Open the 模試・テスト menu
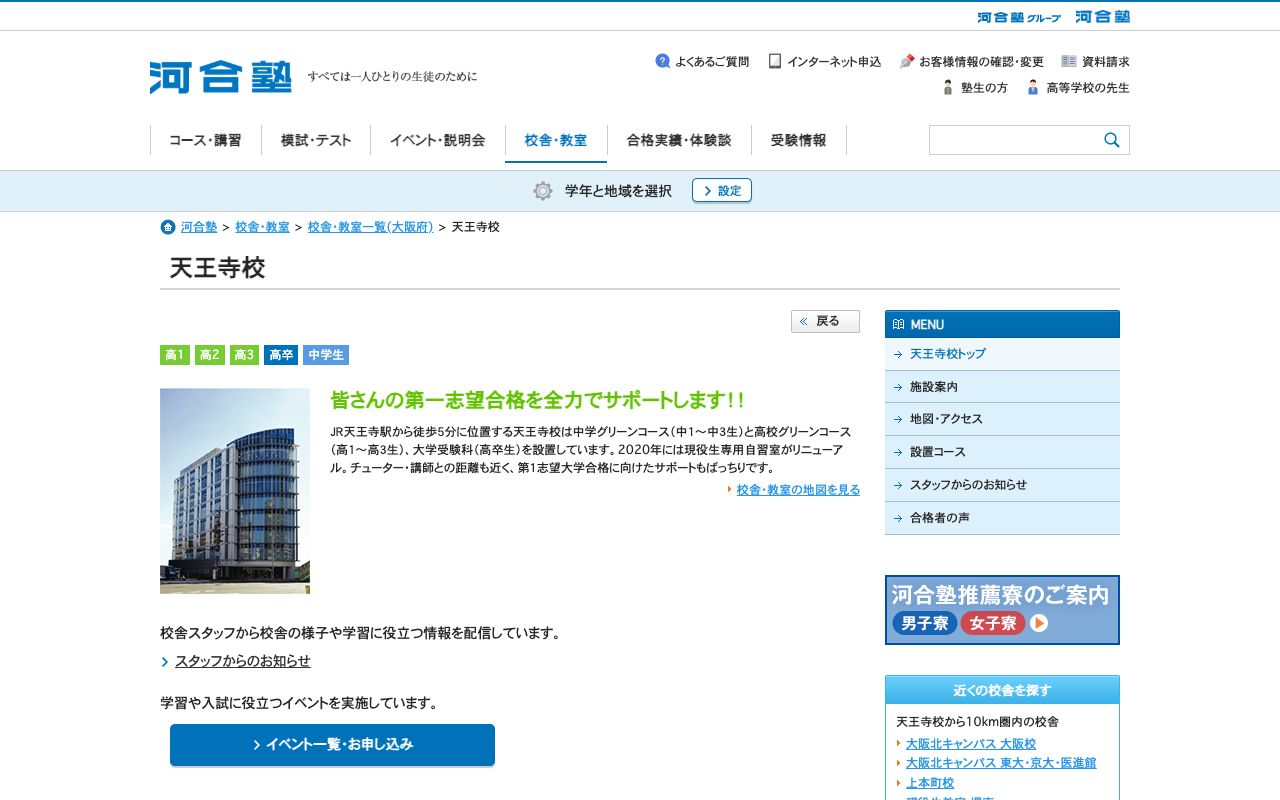Viewport: 1280px width, 800px height. point(316,140)
